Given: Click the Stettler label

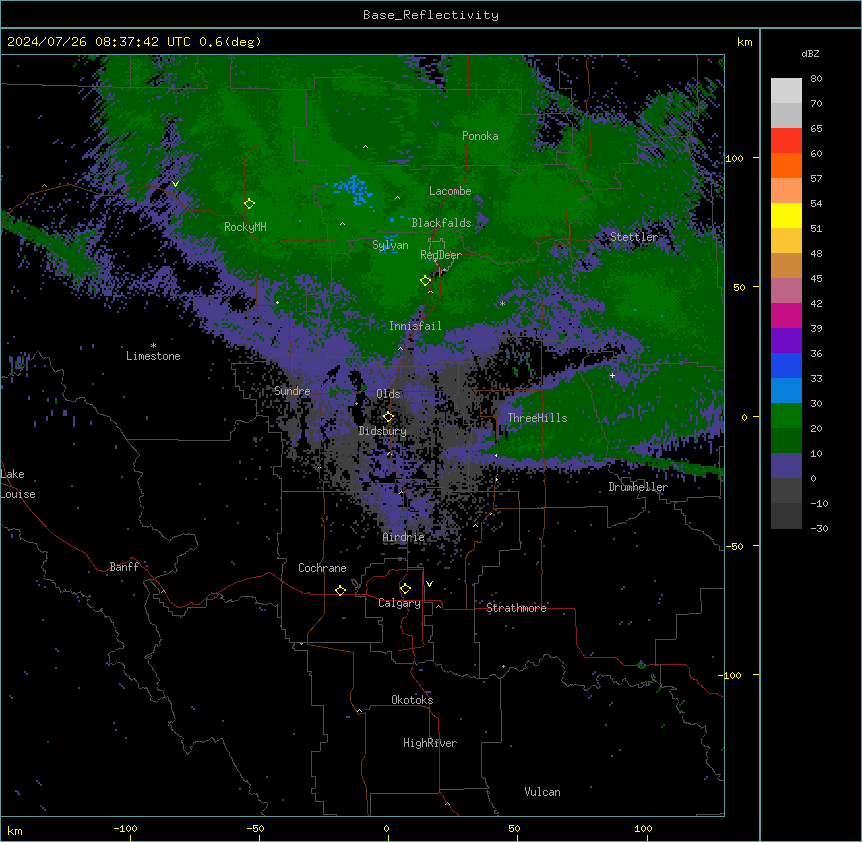Looking at the screenshot, I should coord(634,237).
